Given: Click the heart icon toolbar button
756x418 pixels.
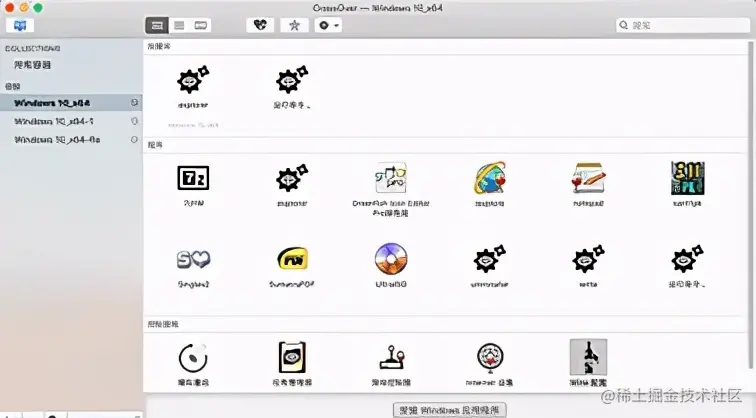Looking at the screenshot, I should click(x=260, y=25).
